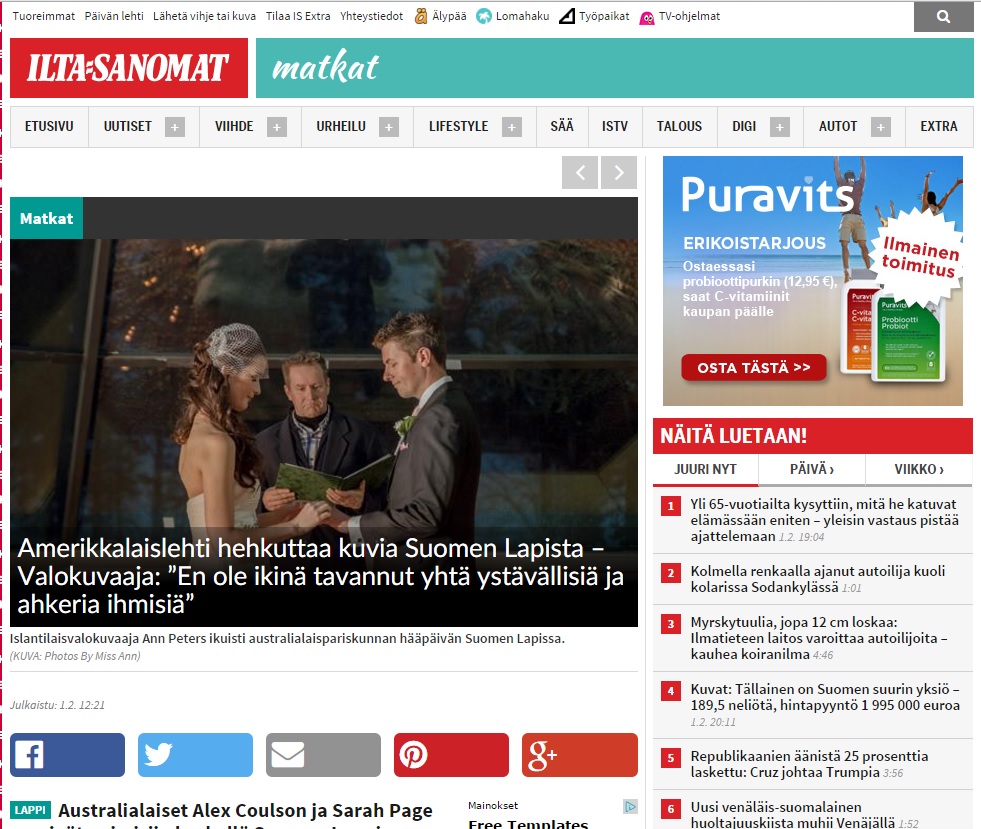Open search with the magnifier icon
Viewport: 981px width, 829px height.
click(x=944, y=16)
